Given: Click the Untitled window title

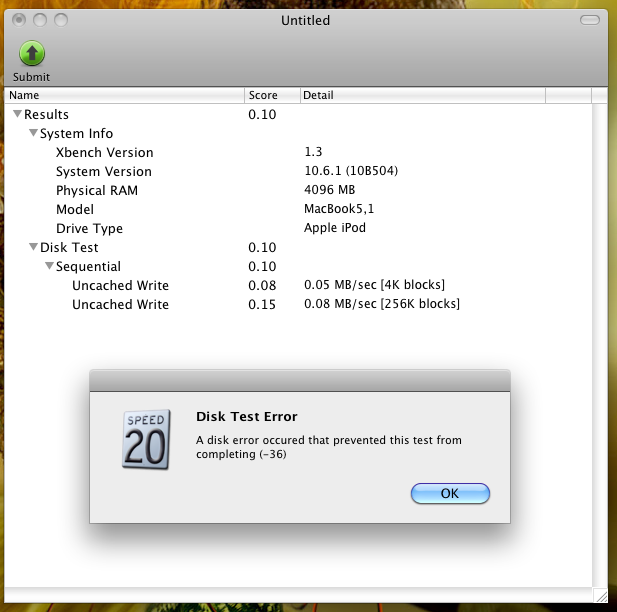Looking at the screenshot, I should (305, 20).
